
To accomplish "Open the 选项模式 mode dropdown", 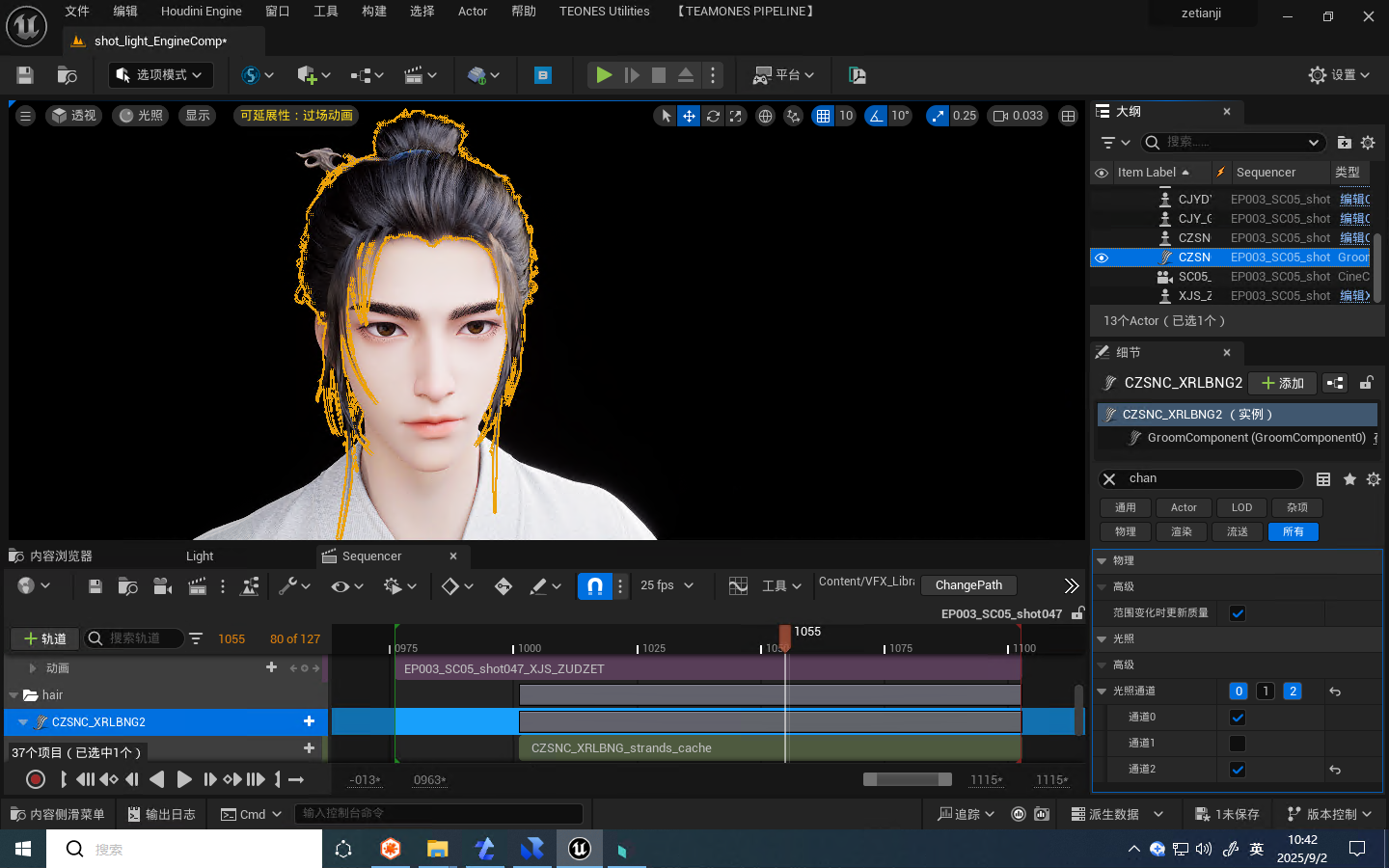I will (160, 75).
